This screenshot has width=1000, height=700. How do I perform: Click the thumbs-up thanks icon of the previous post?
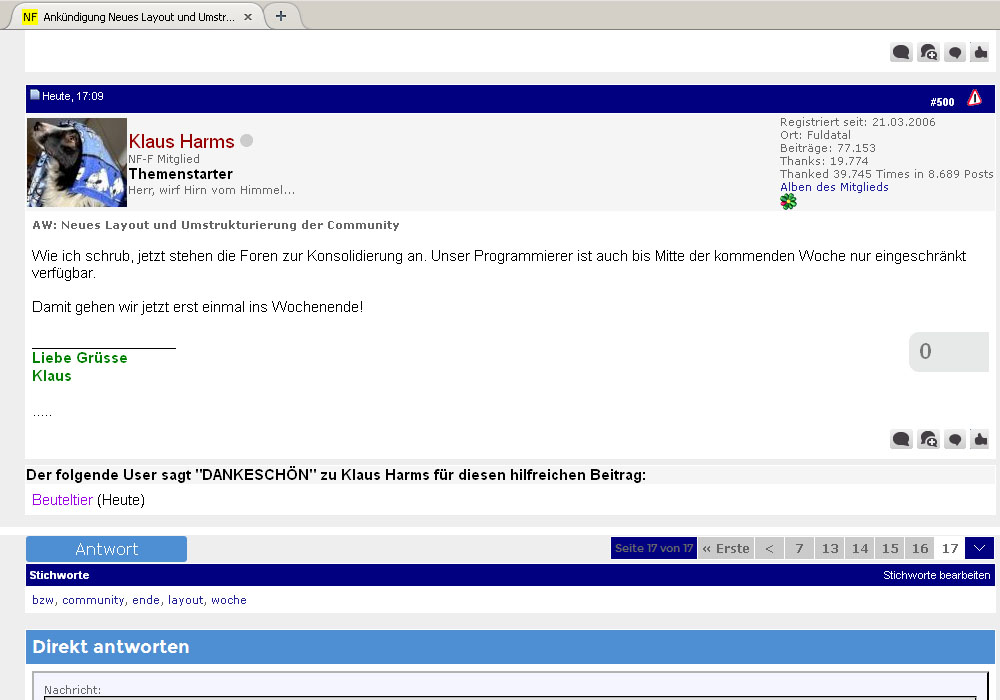coord(980,52)
